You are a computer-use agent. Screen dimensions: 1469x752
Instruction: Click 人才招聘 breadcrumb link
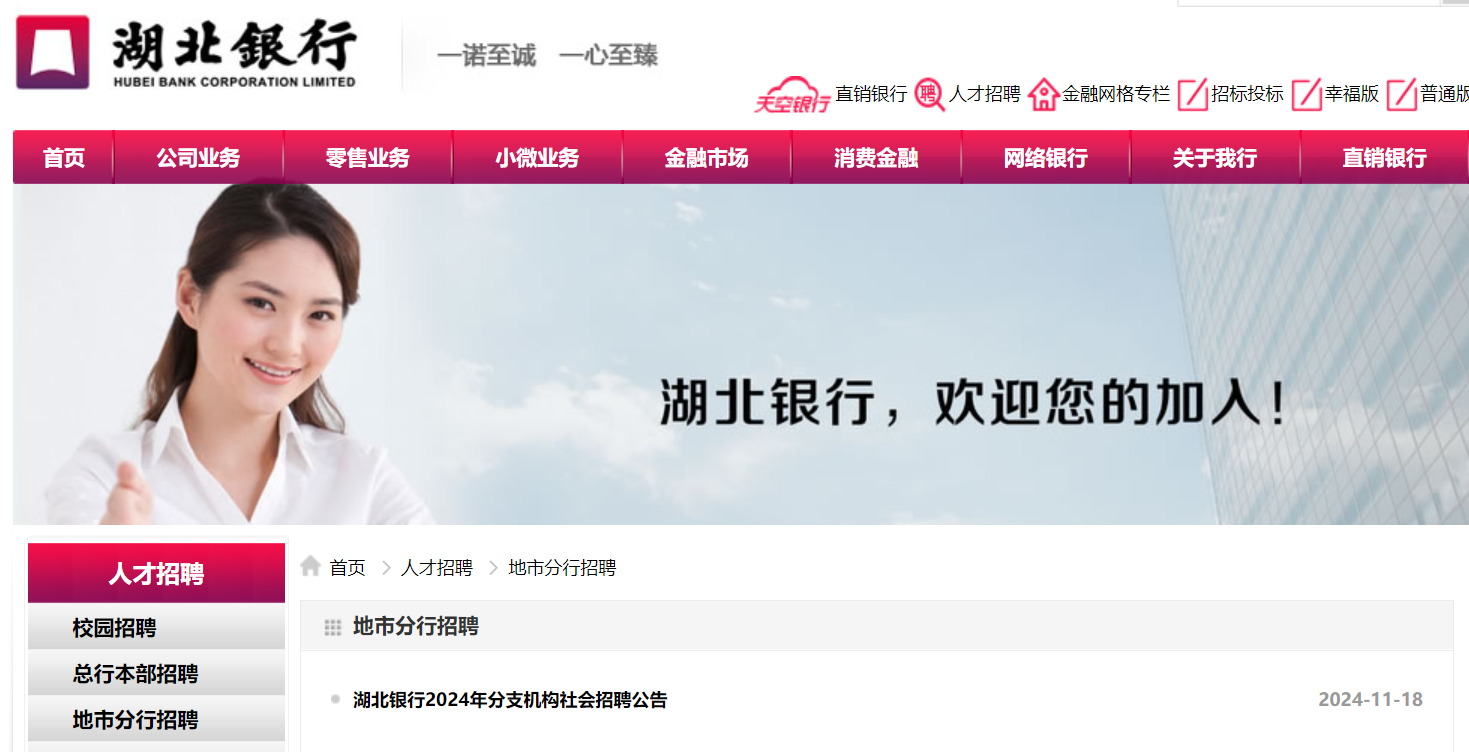437,568
